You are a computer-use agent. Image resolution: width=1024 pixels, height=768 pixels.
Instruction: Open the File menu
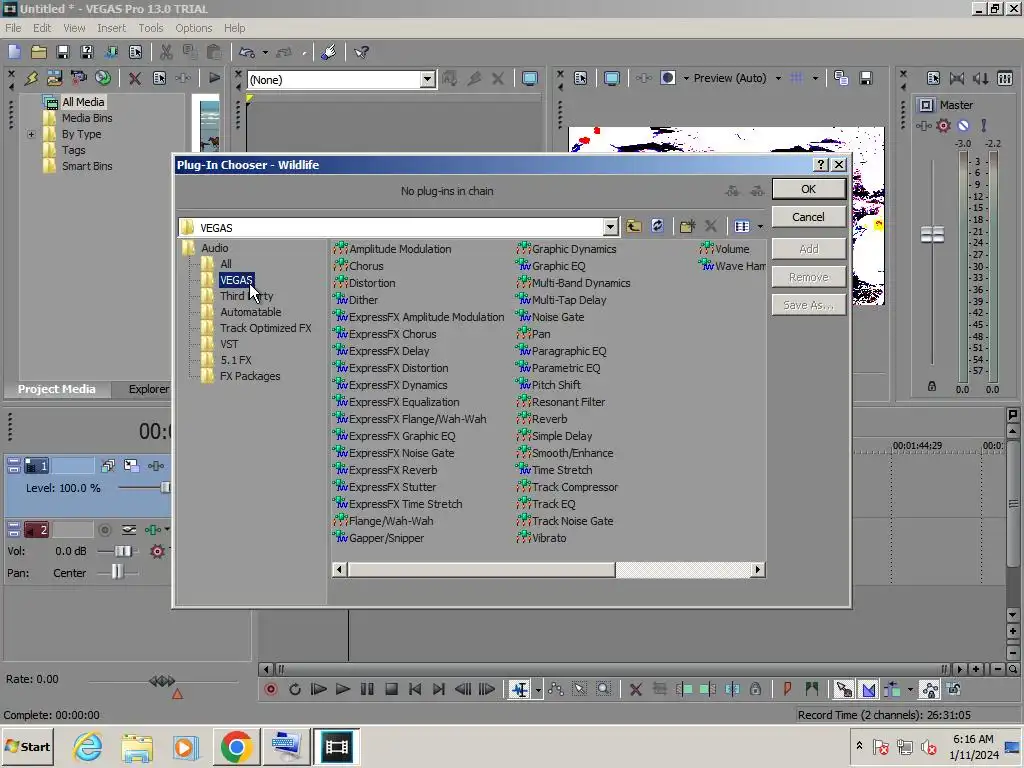(13, 28)
